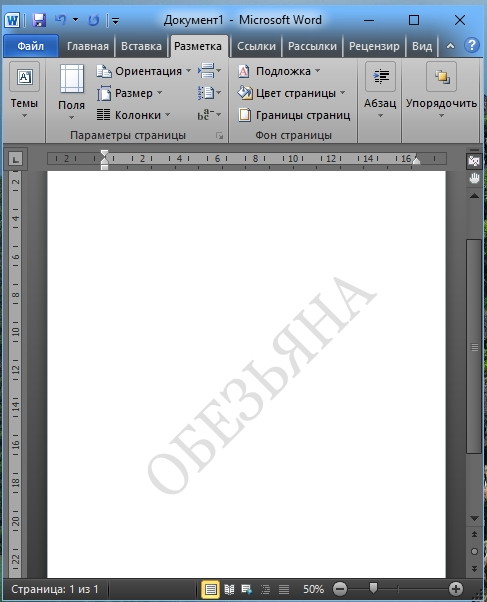487x602 pixels.
Task: Go to previous page double-arrow
Action: coord(474,534)
